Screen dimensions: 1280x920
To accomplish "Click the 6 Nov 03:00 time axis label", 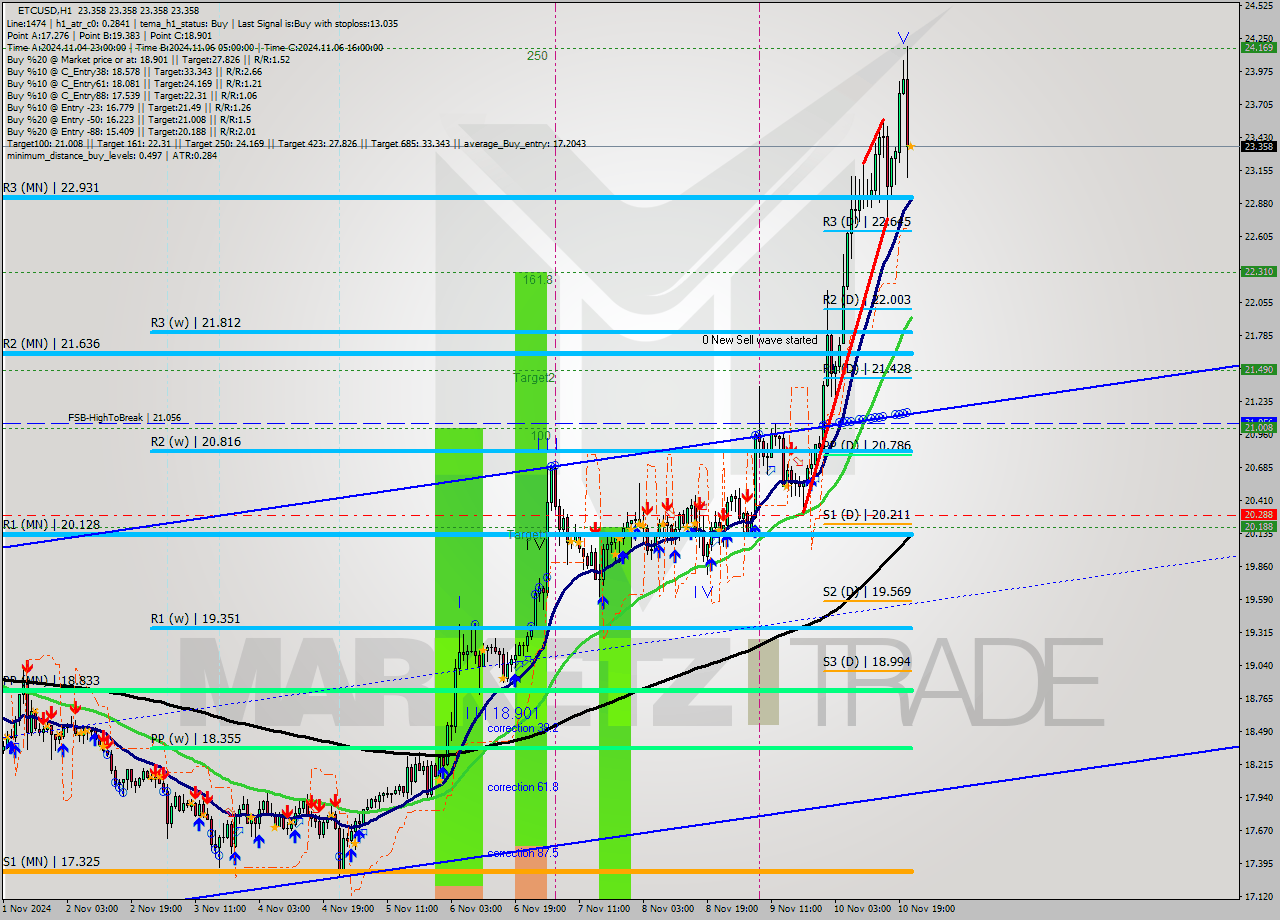I will 476,909.
